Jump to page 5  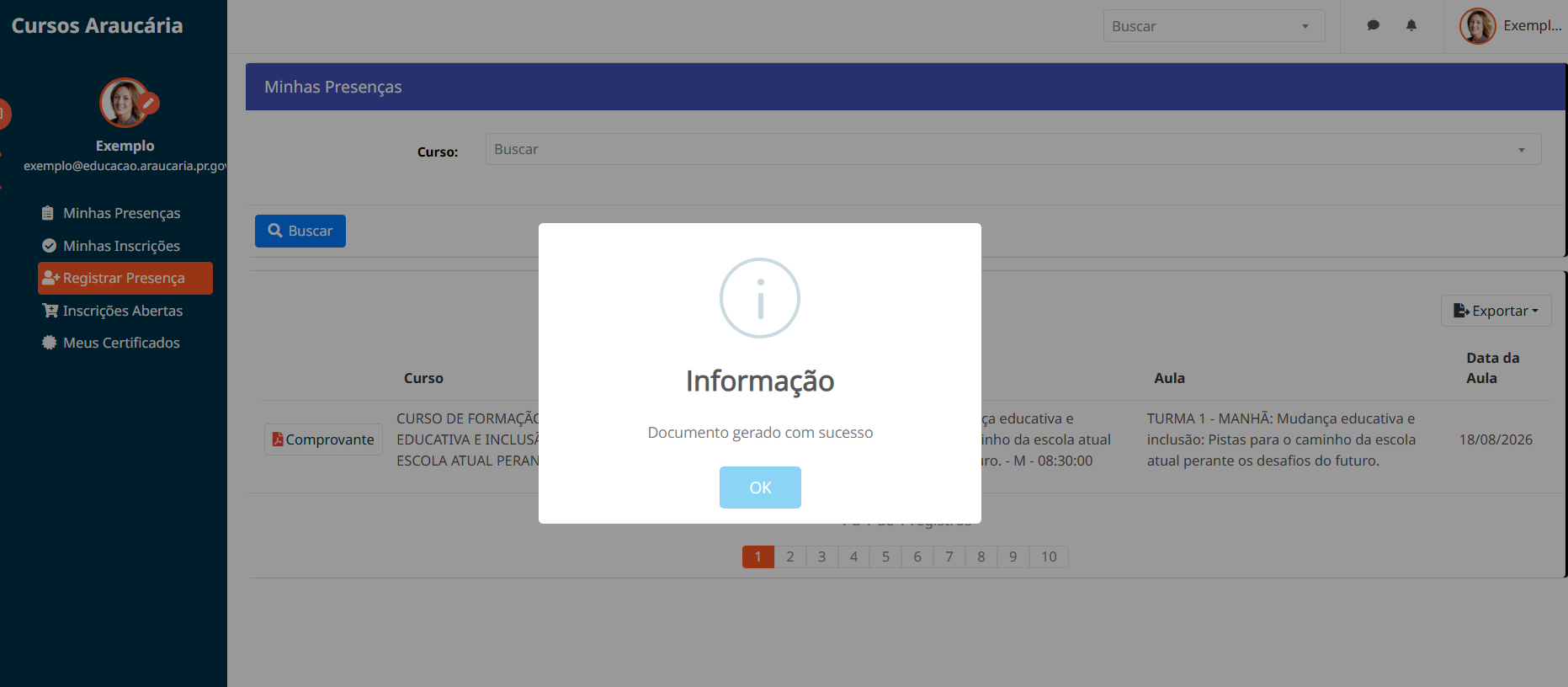tap(885, 557)
